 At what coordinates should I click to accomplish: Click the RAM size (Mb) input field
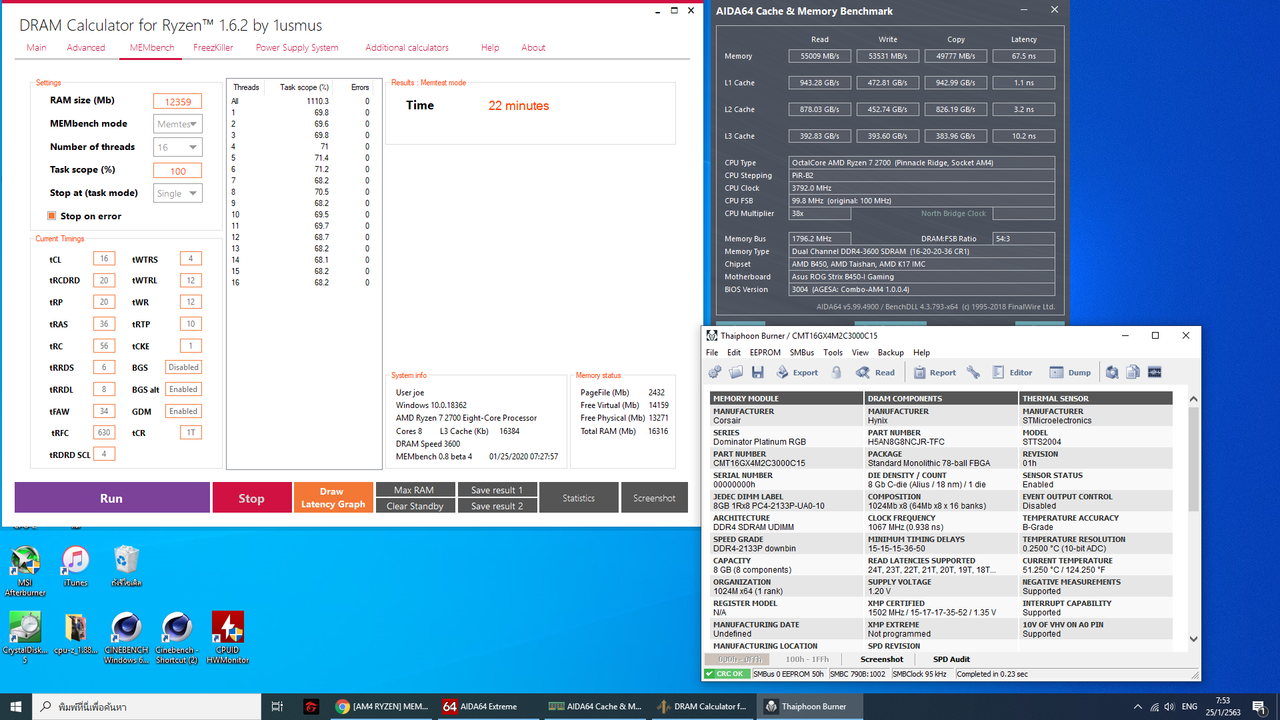pos(178,101)
